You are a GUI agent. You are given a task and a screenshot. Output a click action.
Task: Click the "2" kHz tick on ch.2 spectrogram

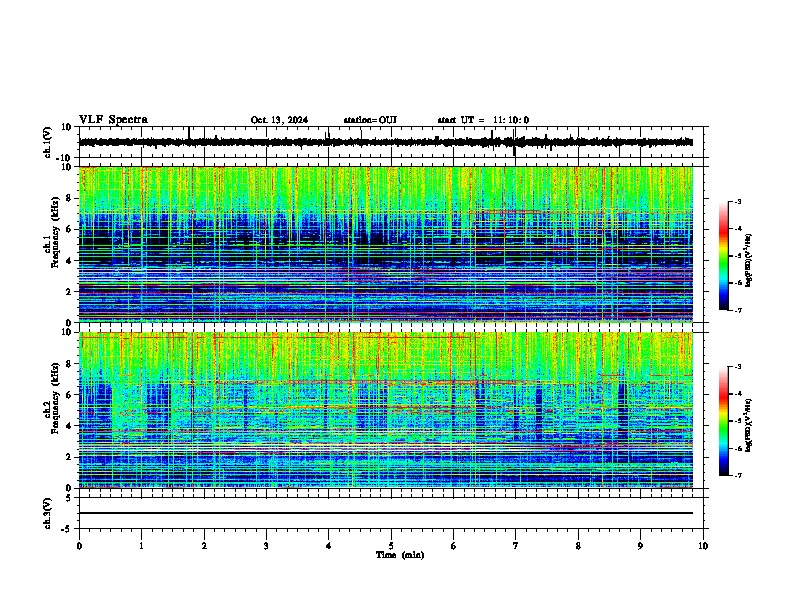(69, 457)
